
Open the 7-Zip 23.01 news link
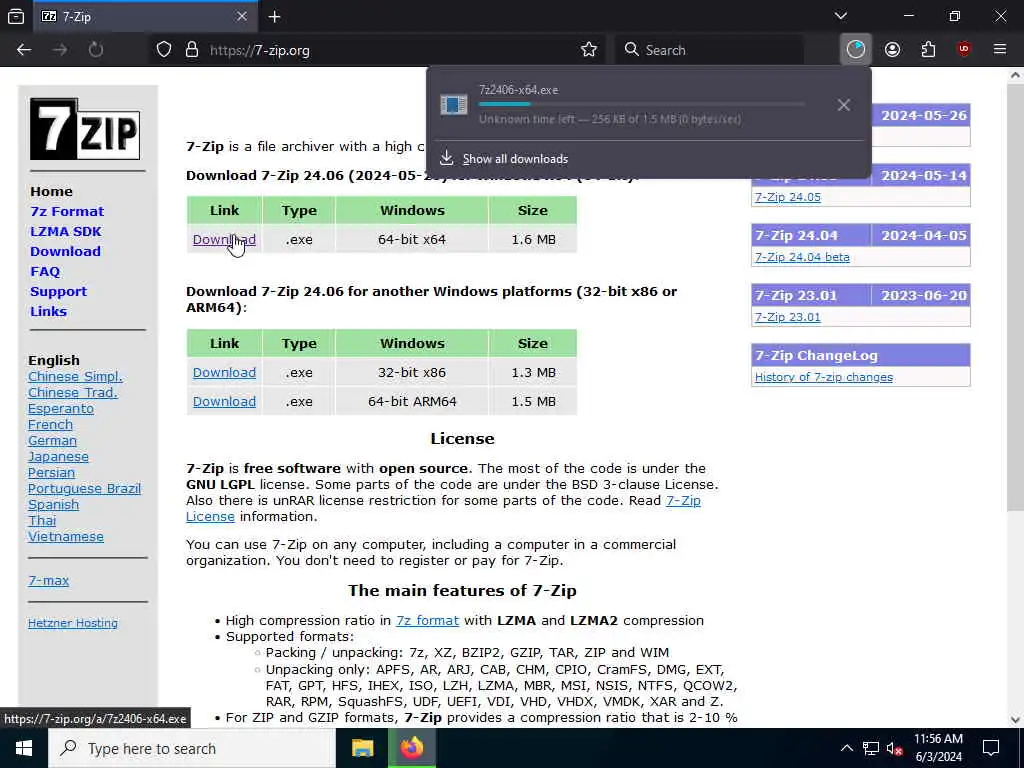(788, 317)
